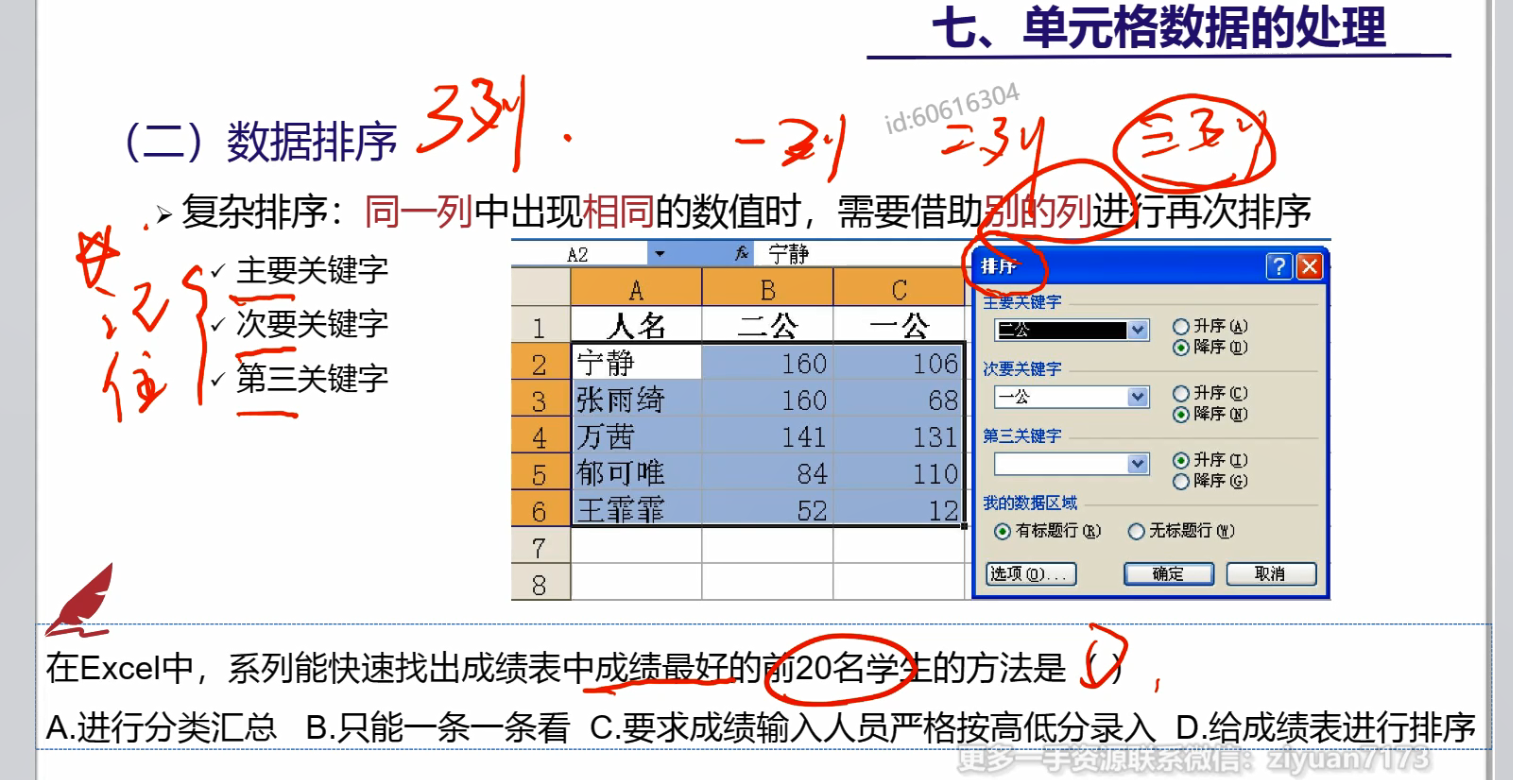Click cell with value 106
Screen dimensions: 1513x780
[898, 363]
